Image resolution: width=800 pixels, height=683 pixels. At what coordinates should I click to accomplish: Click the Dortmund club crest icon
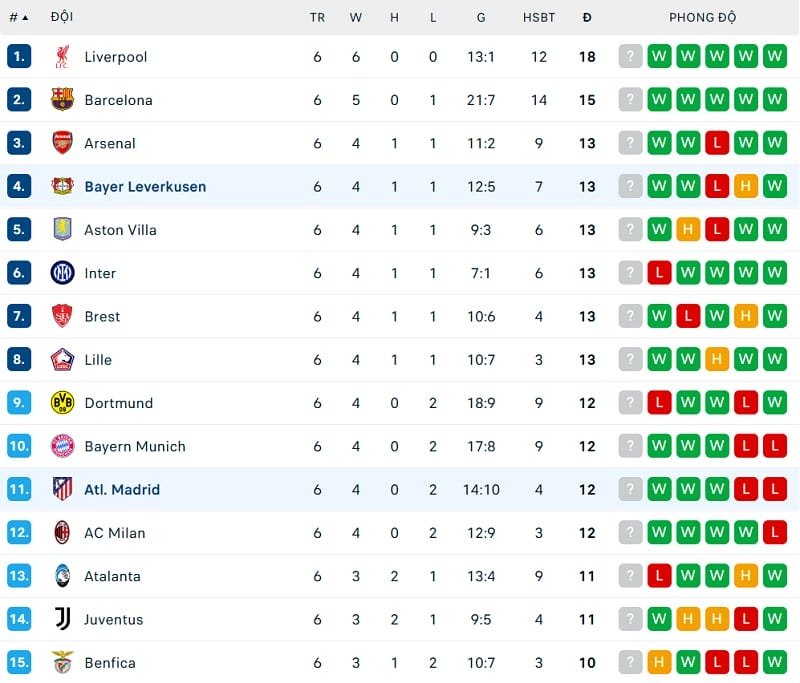[62, 403]
